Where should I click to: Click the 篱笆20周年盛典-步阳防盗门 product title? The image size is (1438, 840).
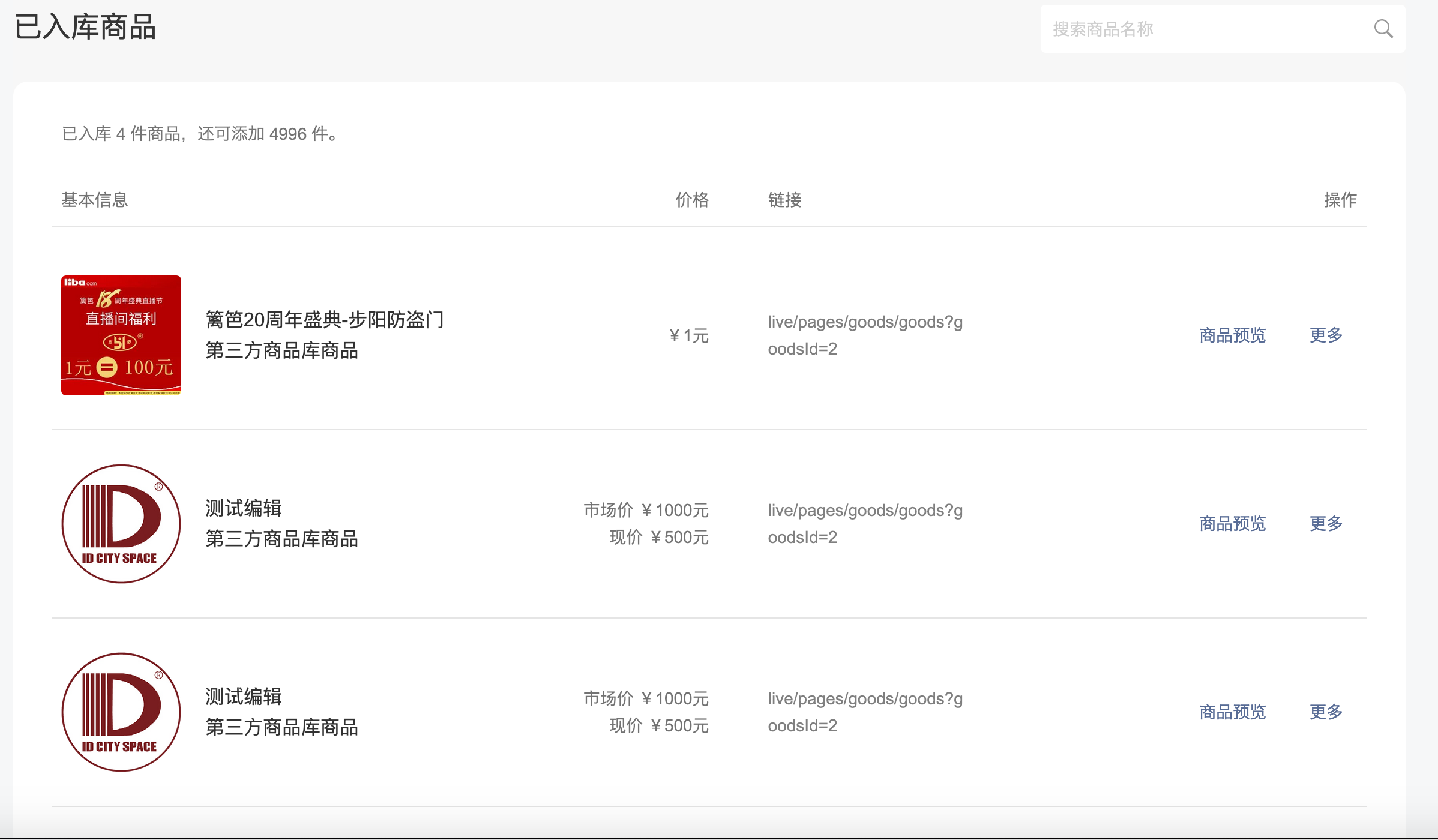pos(325,320)
